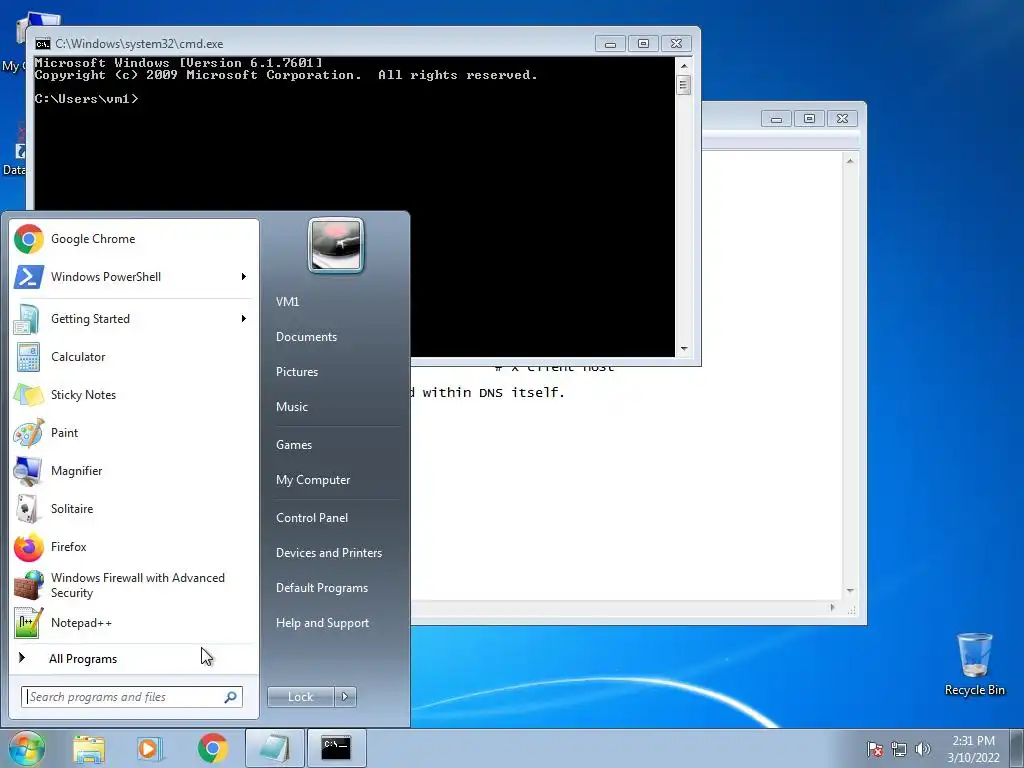
Task: Open Action Center flag tray icon
Action: point(874,749)
